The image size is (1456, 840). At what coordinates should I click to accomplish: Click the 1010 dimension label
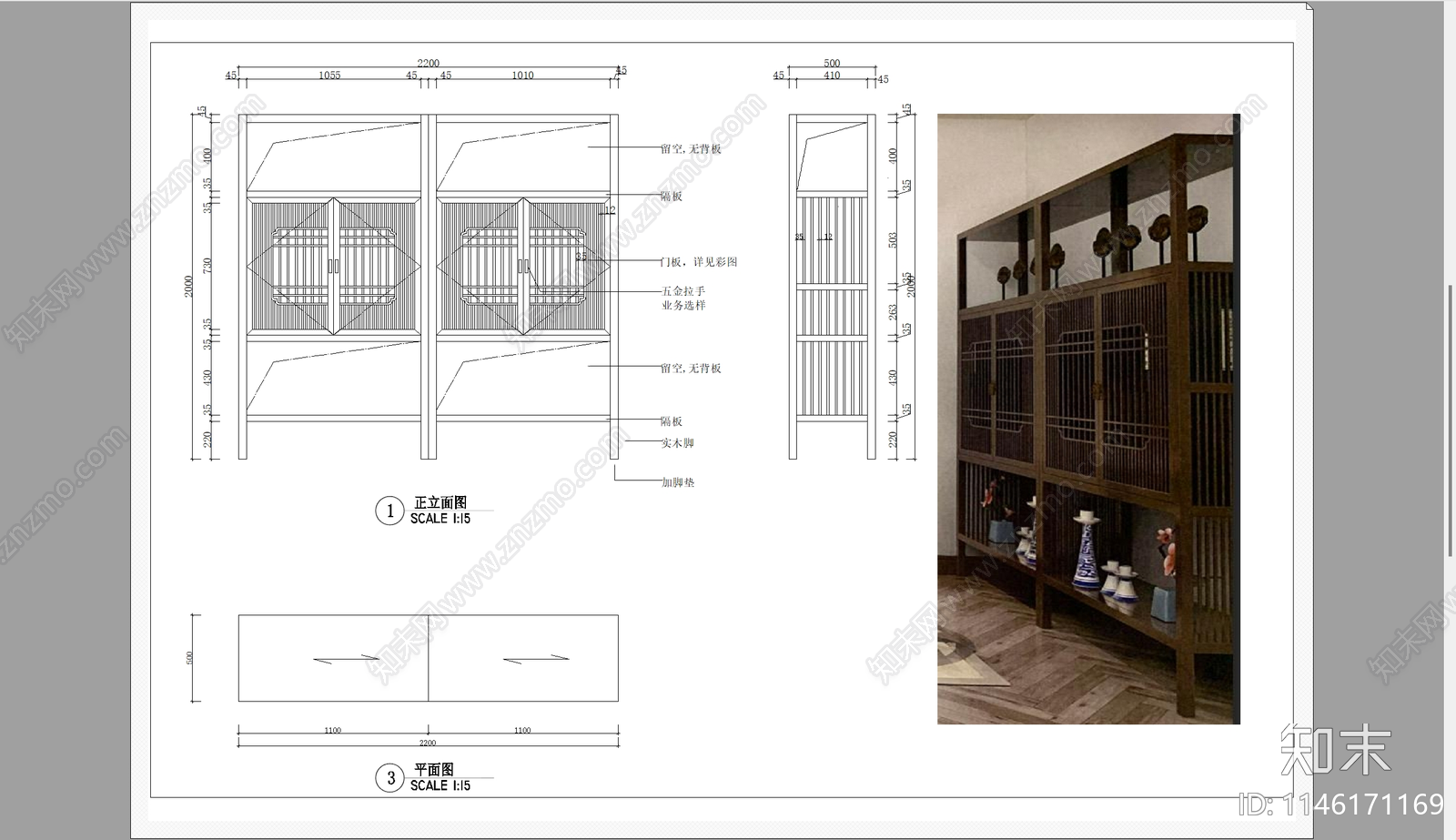(522, 76)
